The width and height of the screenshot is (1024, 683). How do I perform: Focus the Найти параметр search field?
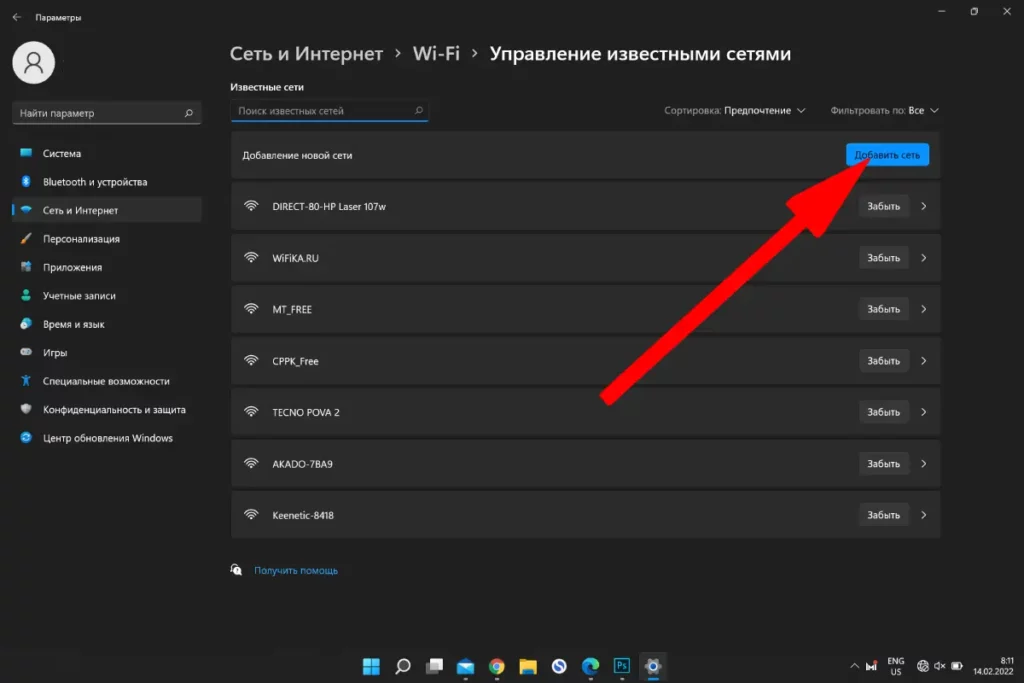106,113
